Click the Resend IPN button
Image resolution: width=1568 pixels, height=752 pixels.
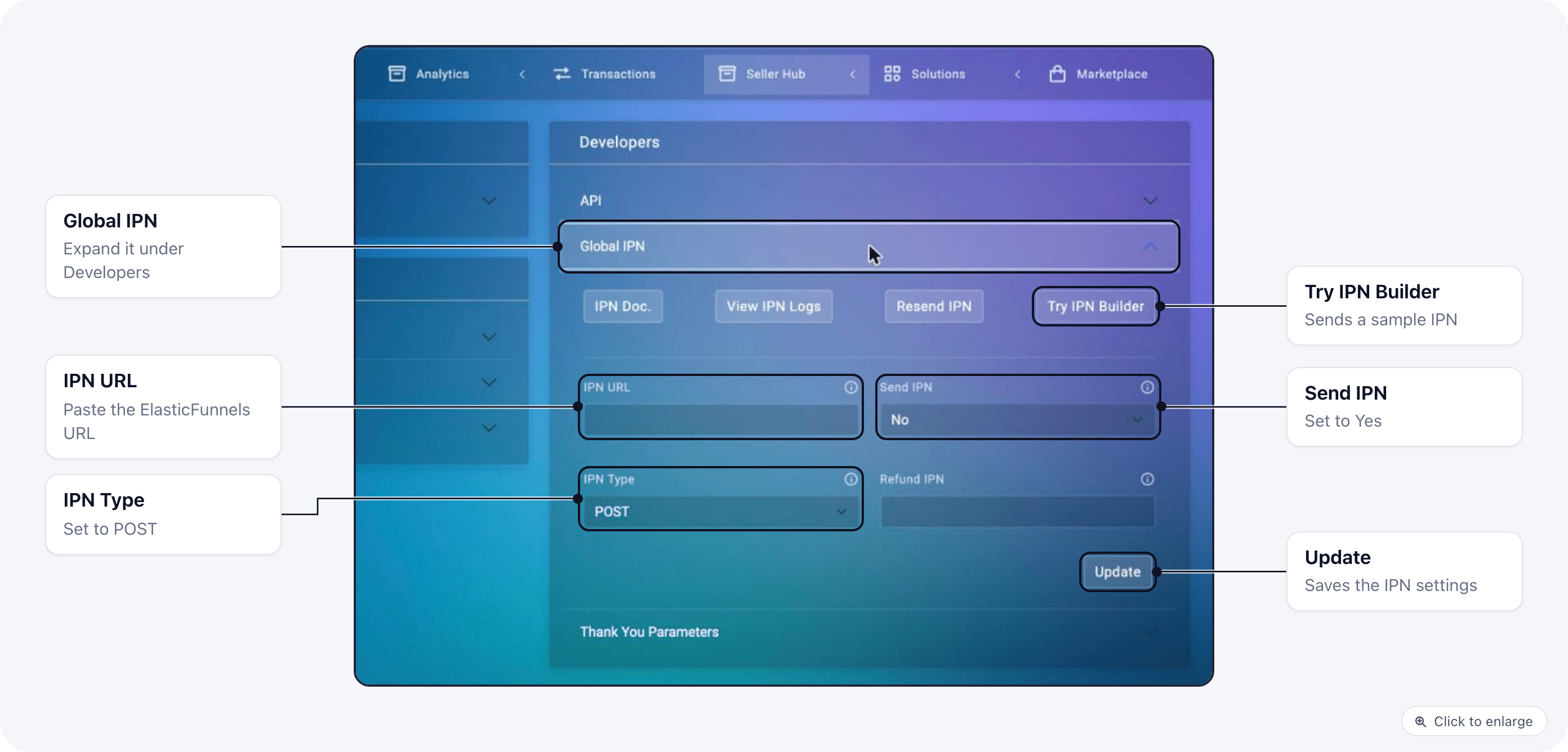click(933, 306)
